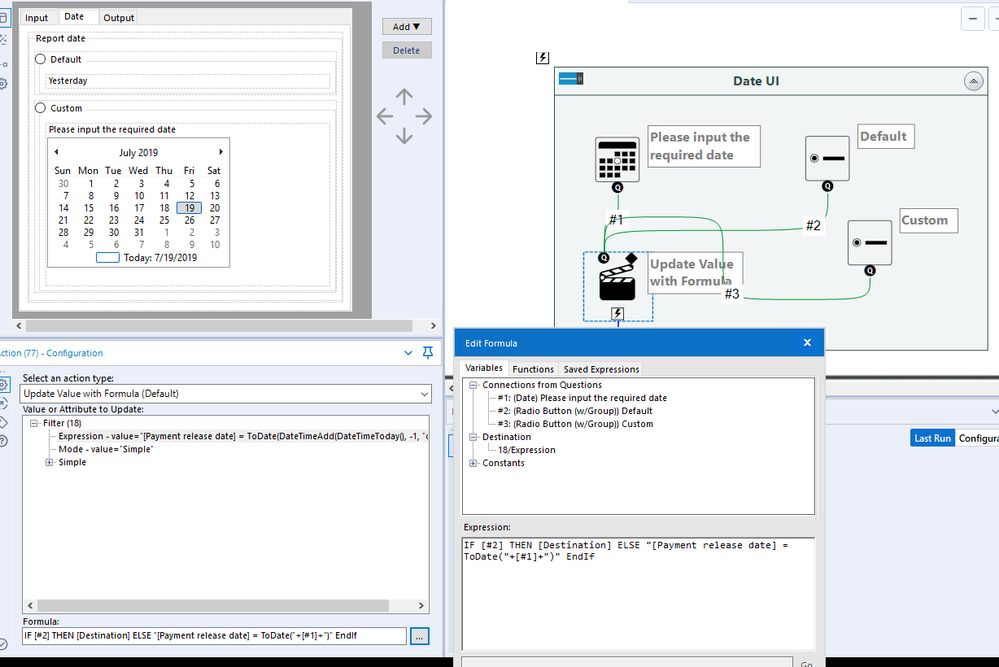Click the Delete button
The width and height of the screenshot is (999, 667).
(x=406, y=50)
